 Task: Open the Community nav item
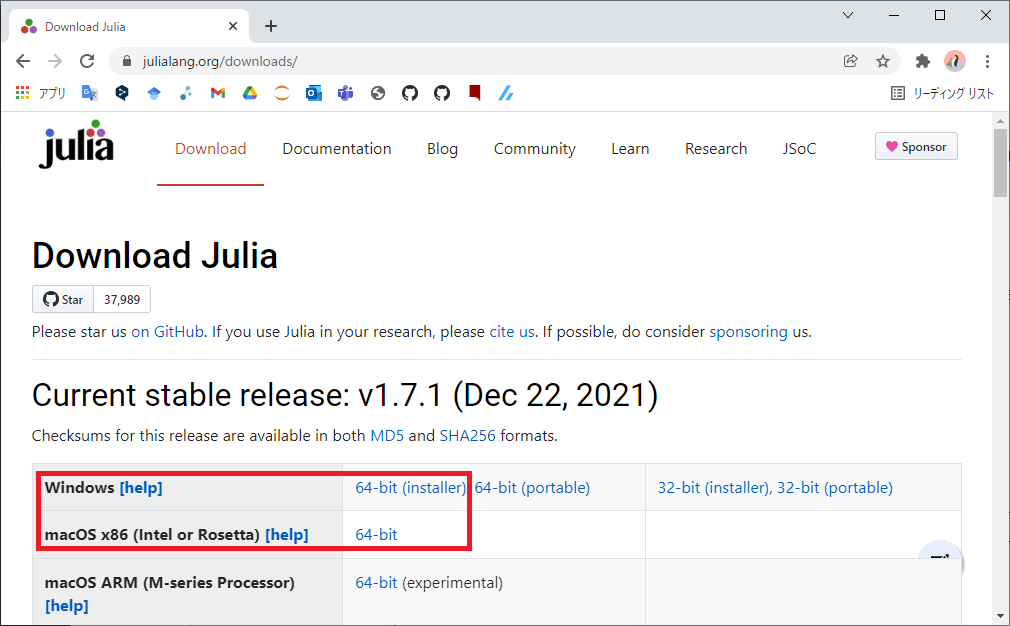tap(535, 149)
